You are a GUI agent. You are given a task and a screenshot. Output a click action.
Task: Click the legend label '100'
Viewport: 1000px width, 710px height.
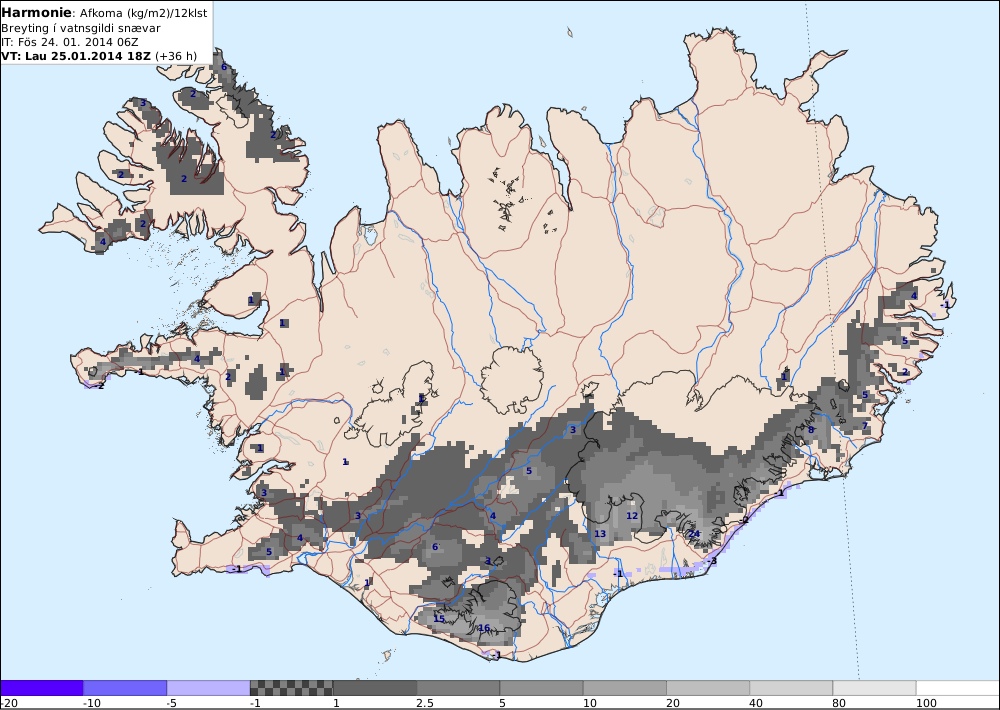926,703
